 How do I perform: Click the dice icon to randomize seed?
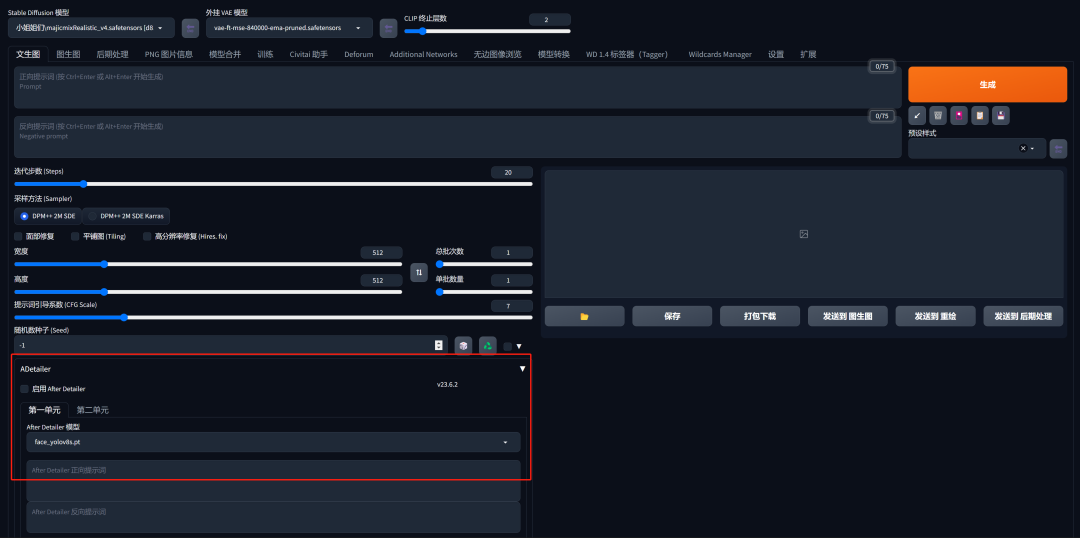click(464, 346)
